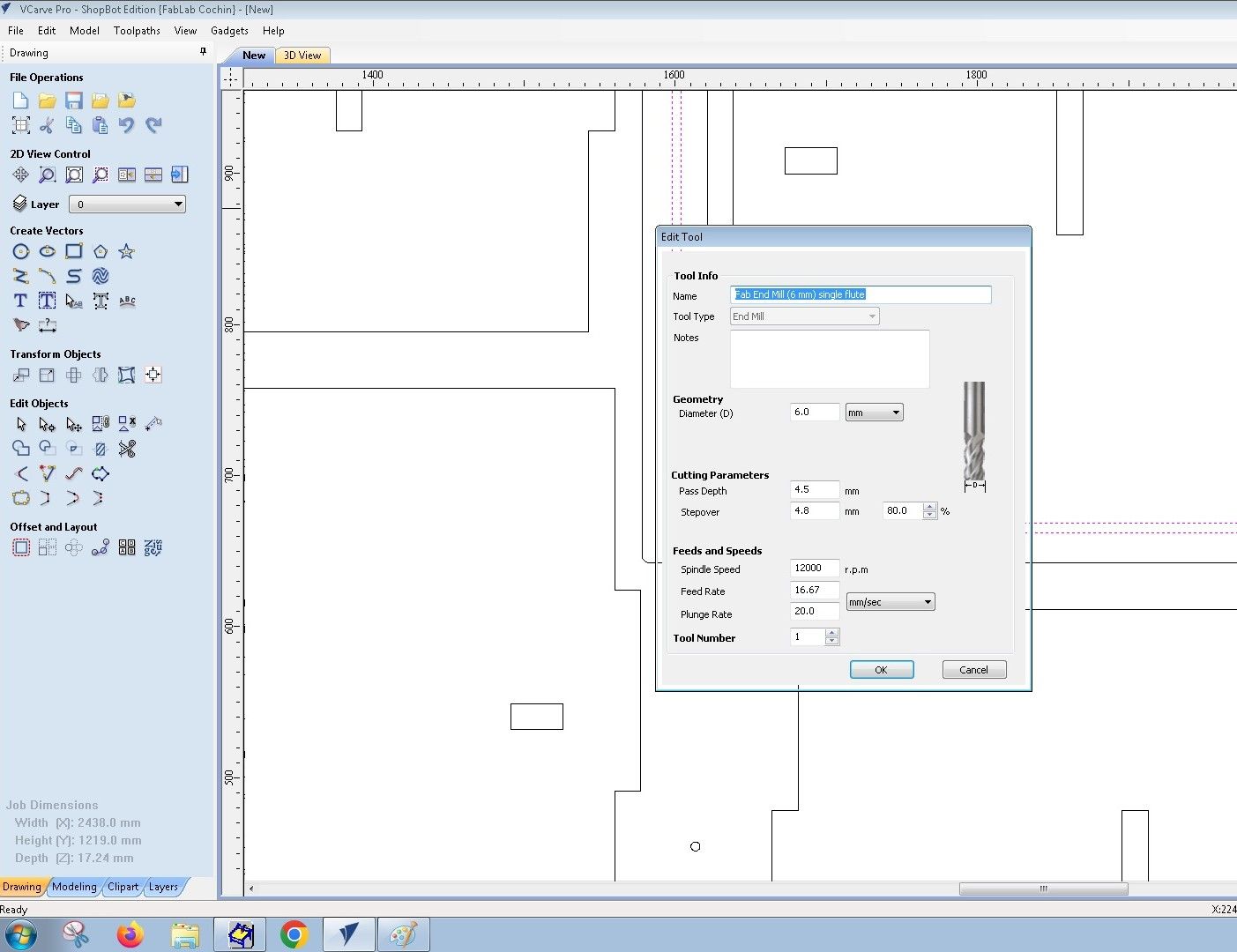This screenshot has height=952, width=1237.
Task: Open the Tool Type dropdown
Action: point(804,316)
